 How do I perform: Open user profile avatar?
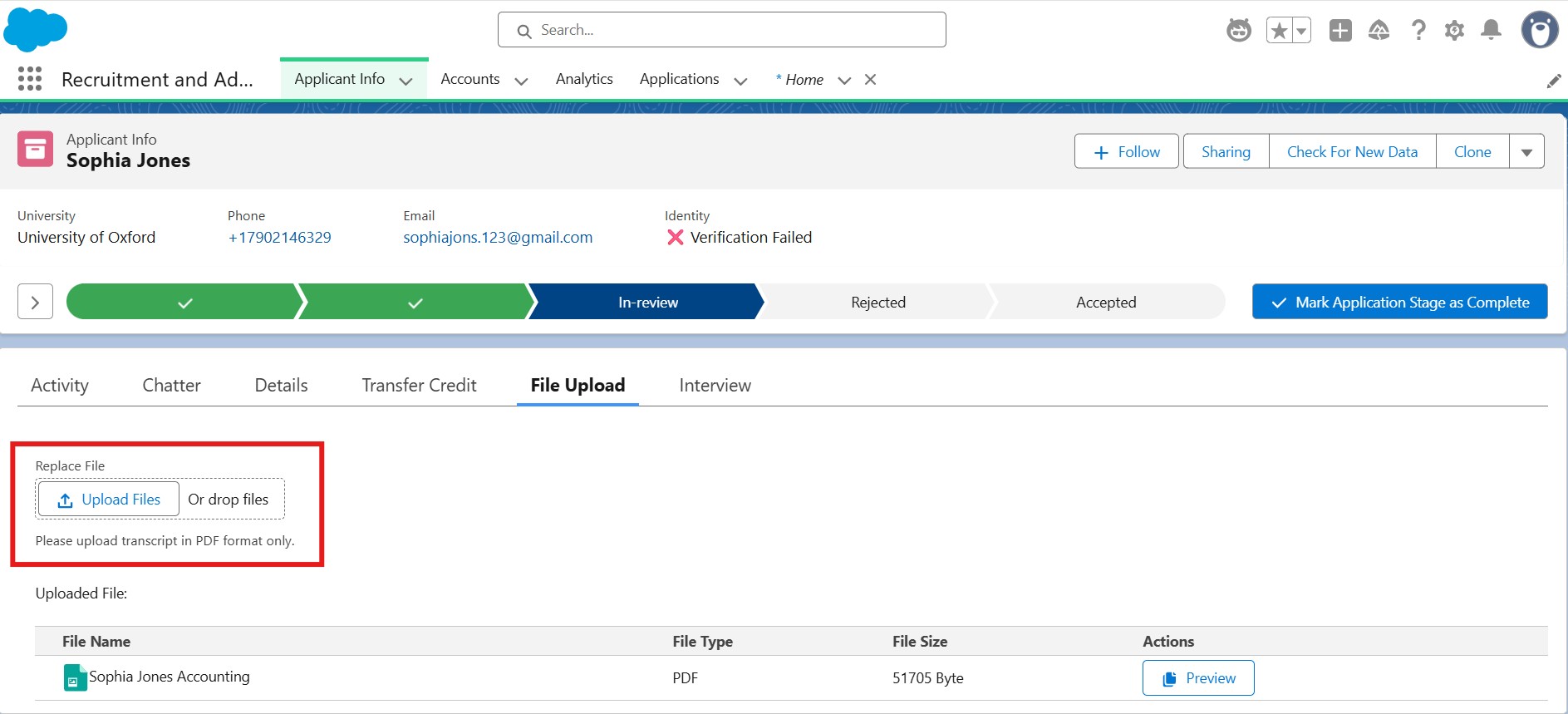click(1539, 31)
